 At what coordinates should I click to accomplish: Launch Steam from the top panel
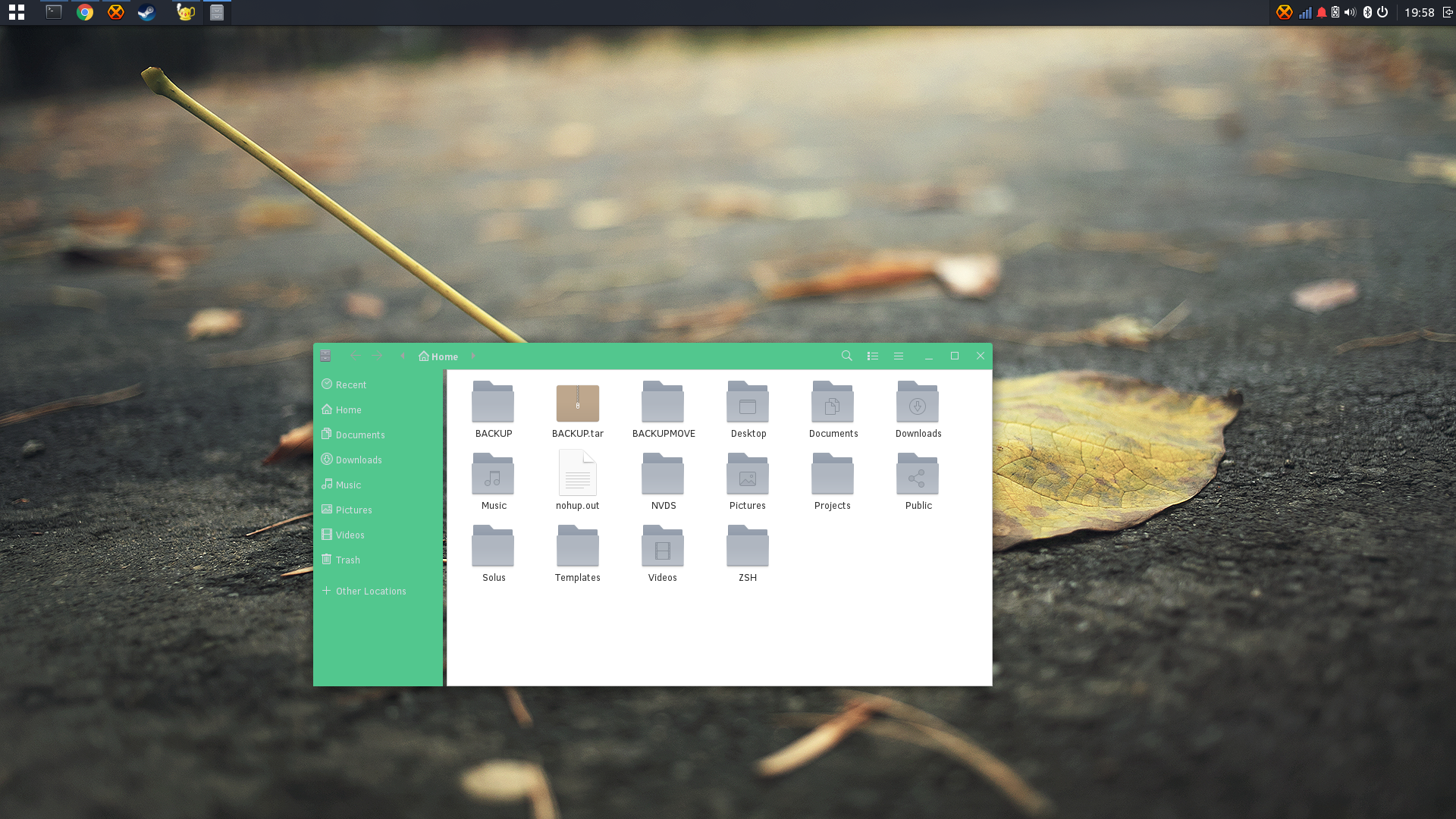tap(147, 12)
